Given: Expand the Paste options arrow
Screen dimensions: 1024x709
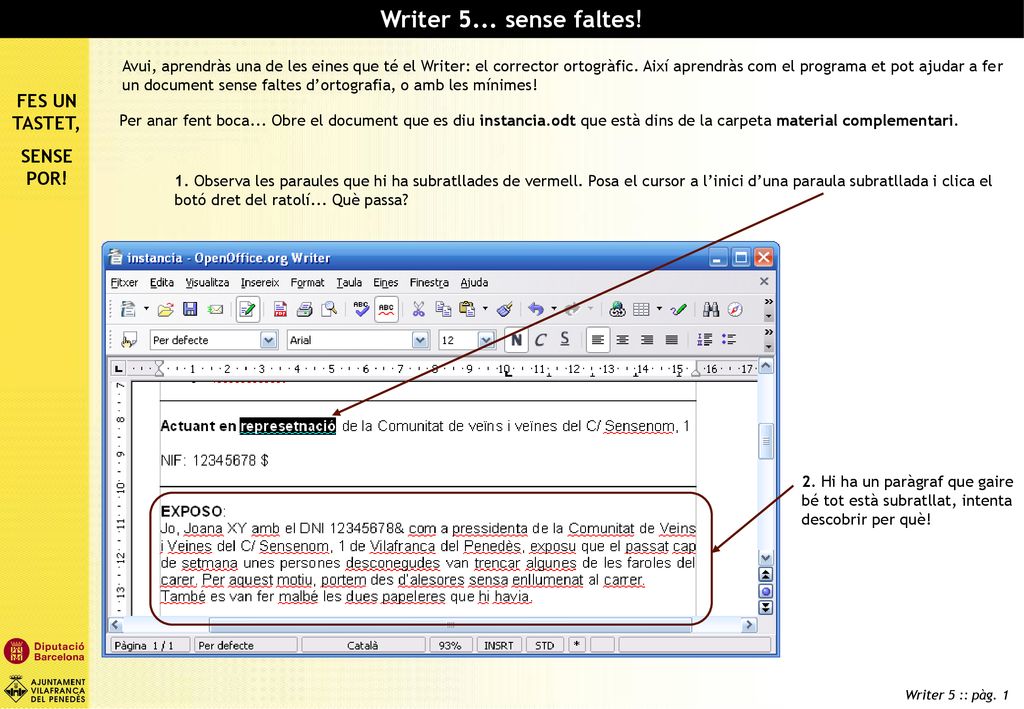Looking at the screenshot, I should click(x=485, y=309).
